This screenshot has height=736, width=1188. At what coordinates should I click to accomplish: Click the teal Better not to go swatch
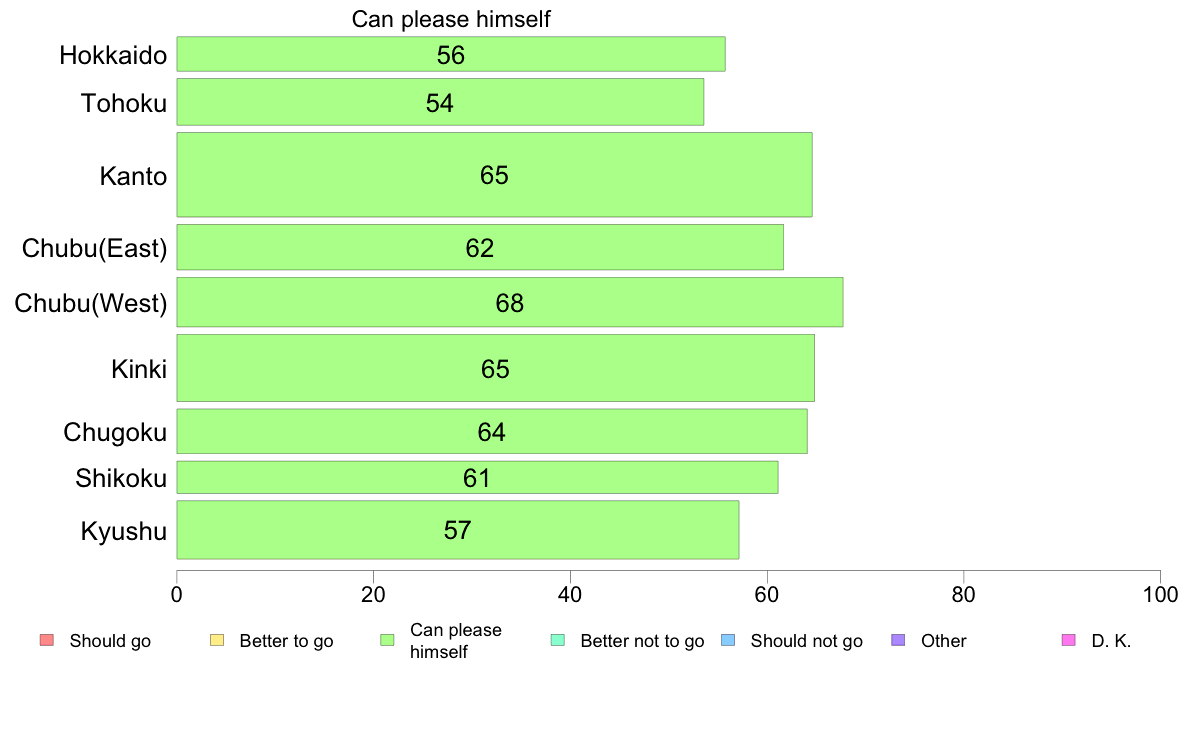(x=558, y=640)
